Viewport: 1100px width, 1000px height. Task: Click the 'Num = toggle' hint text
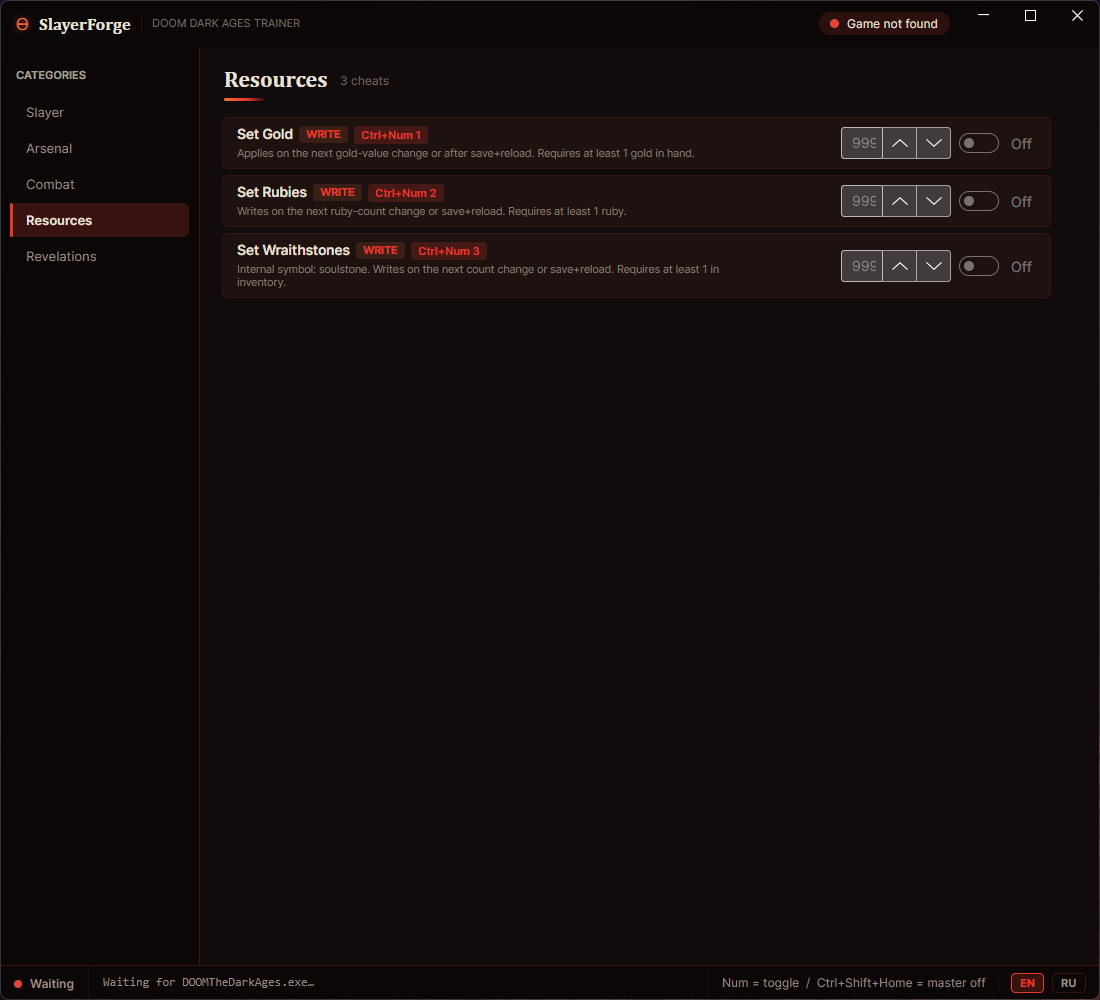click(x=760, y=982)
